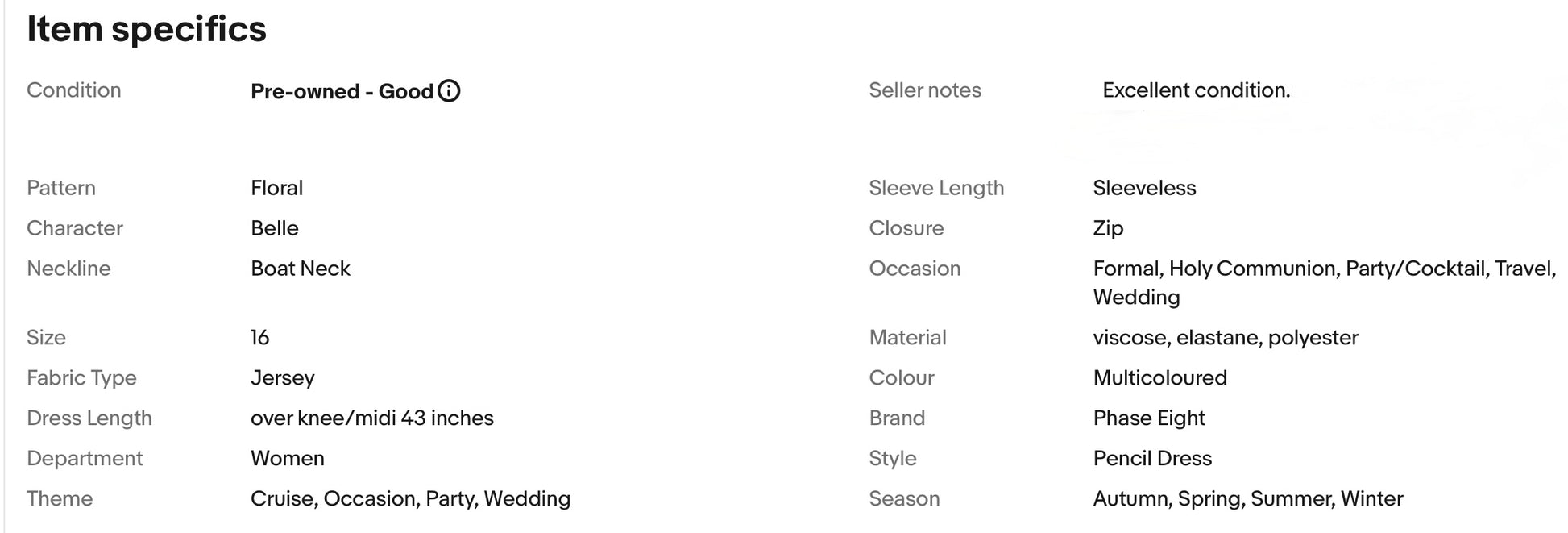Click the 'Jersey' fabric type value

click(282, 377)
